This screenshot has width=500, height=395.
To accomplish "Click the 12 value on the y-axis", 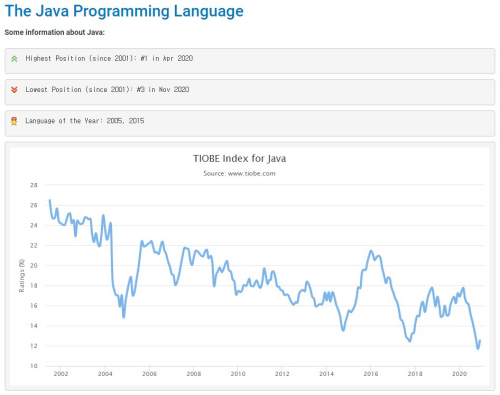I will (34, 346).
